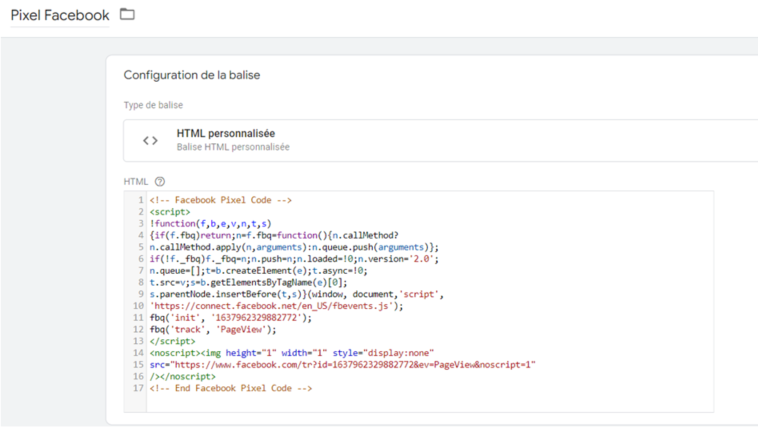The width and height of the screenshot is (758, 427).
Task: Click the !function(f,b,e,v,n,t,s) line
Action: point(211,223)
